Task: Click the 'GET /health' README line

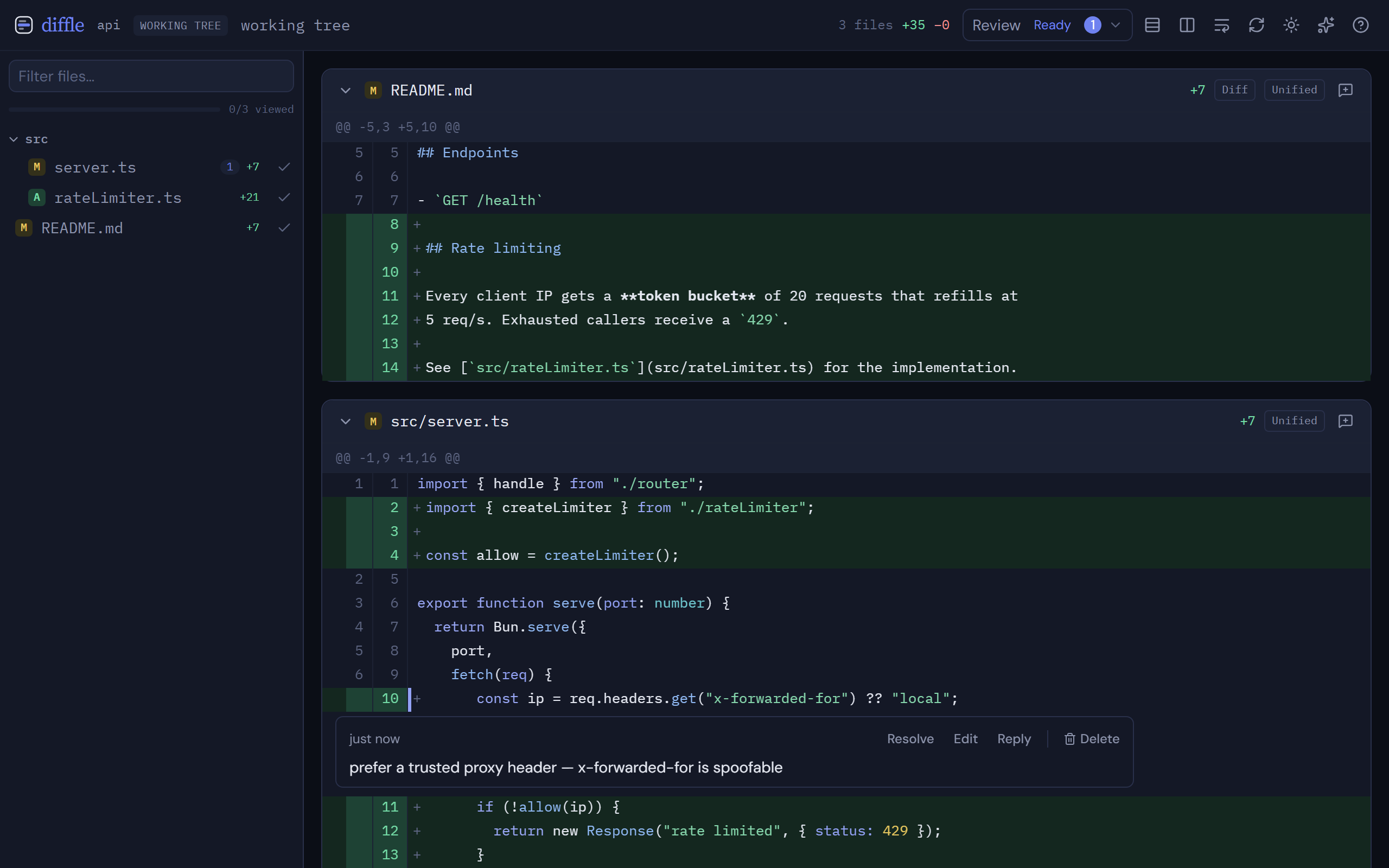Action: [x=480, y=200]
